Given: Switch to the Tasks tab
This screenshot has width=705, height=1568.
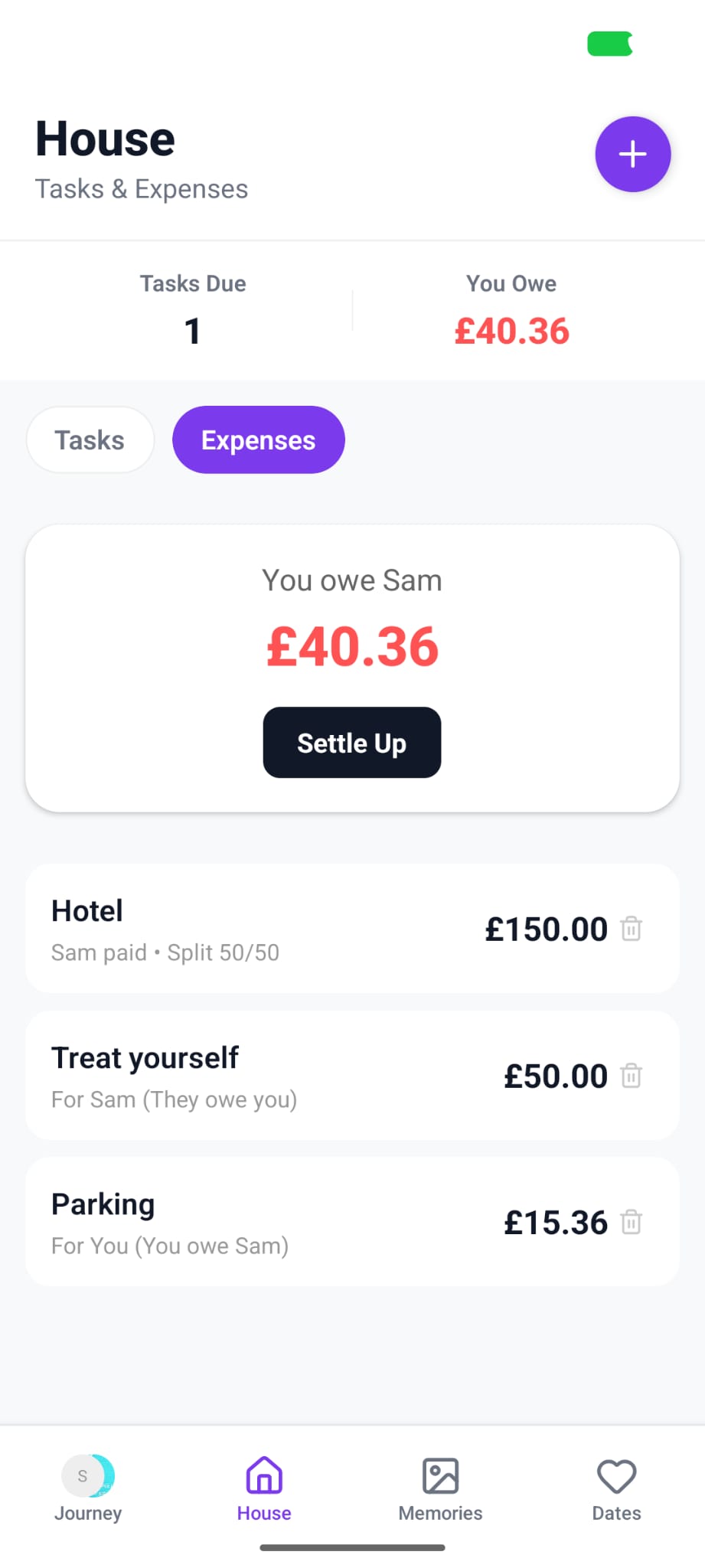Looking at the screenshot, I should point(90,440).
